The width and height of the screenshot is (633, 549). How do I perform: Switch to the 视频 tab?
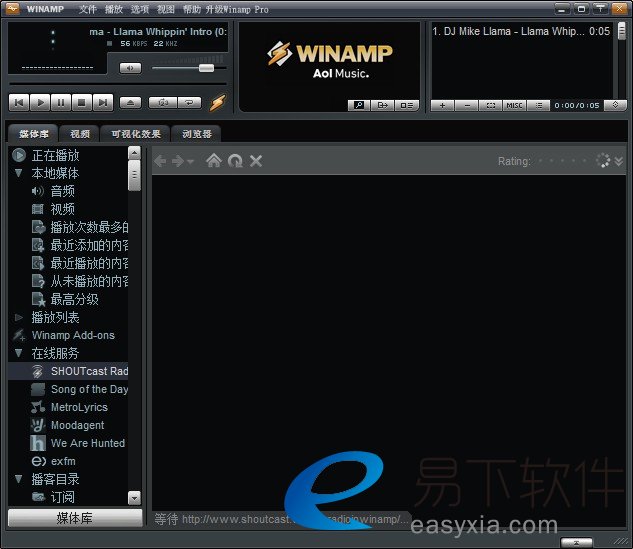(80, 134)
